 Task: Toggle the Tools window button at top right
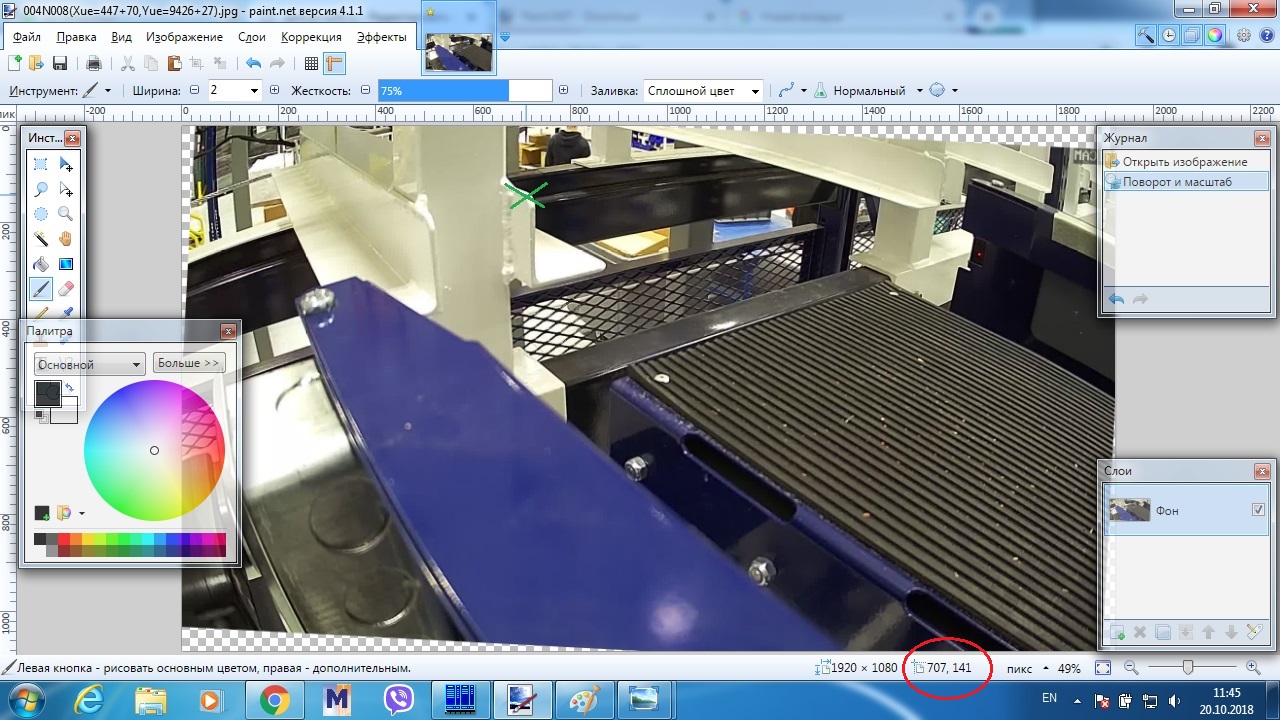1146,35
